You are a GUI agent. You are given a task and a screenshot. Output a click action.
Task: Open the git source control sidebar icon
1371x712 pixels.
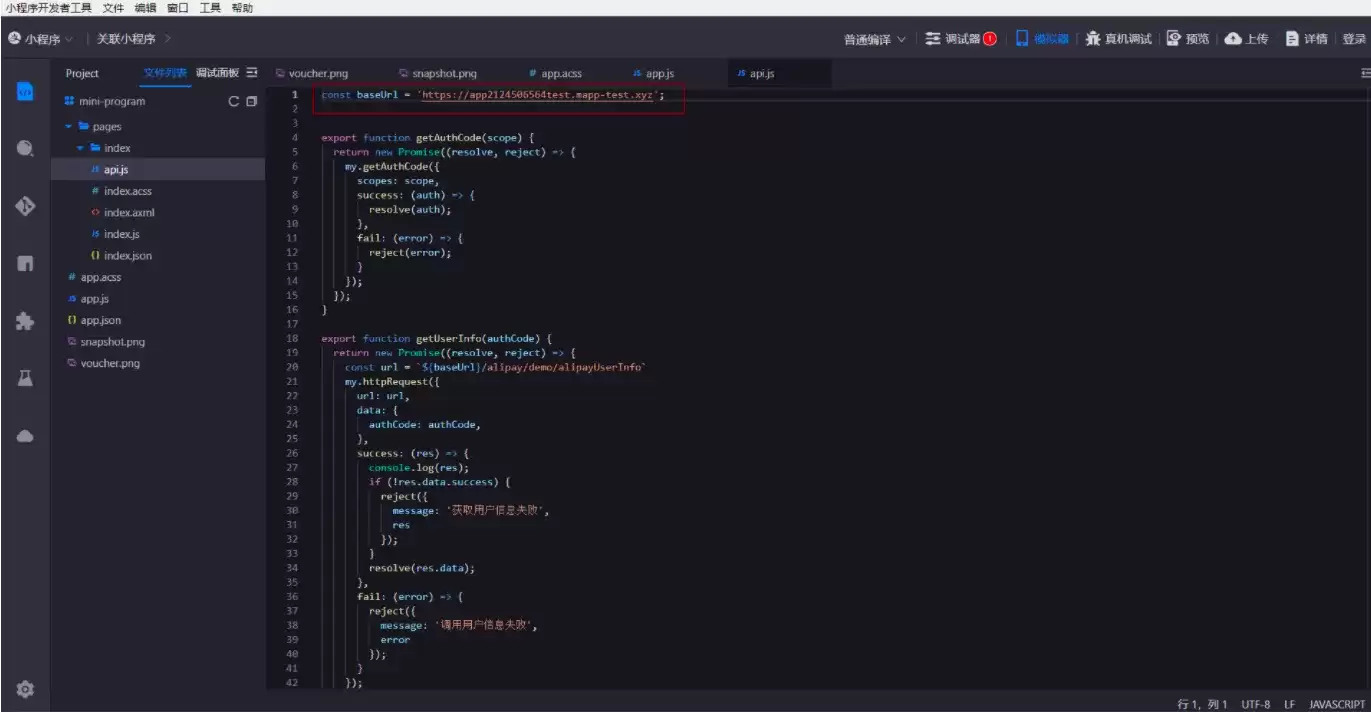[25, 207]
